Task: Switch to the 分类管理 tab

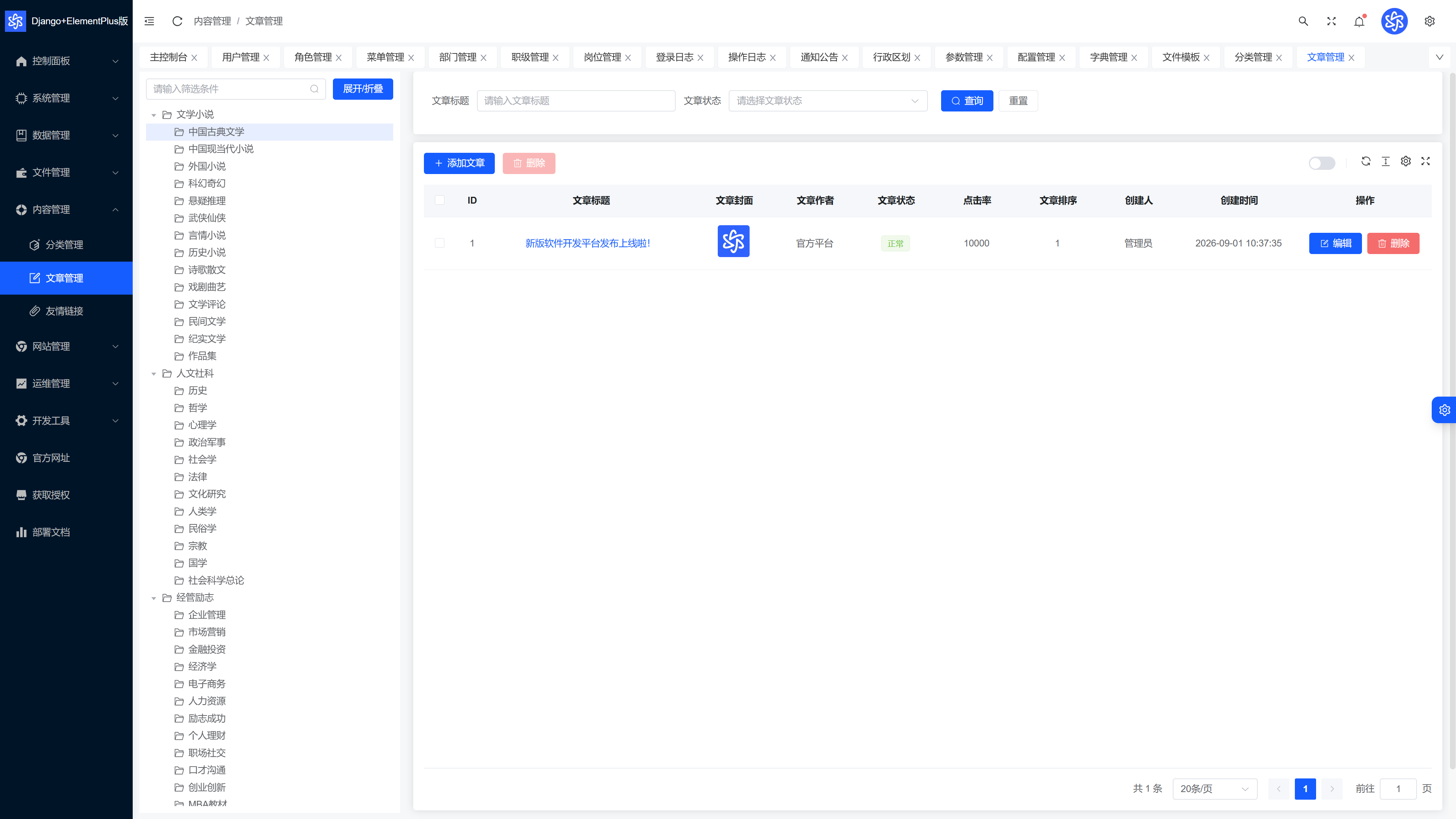Action: 1258,57
